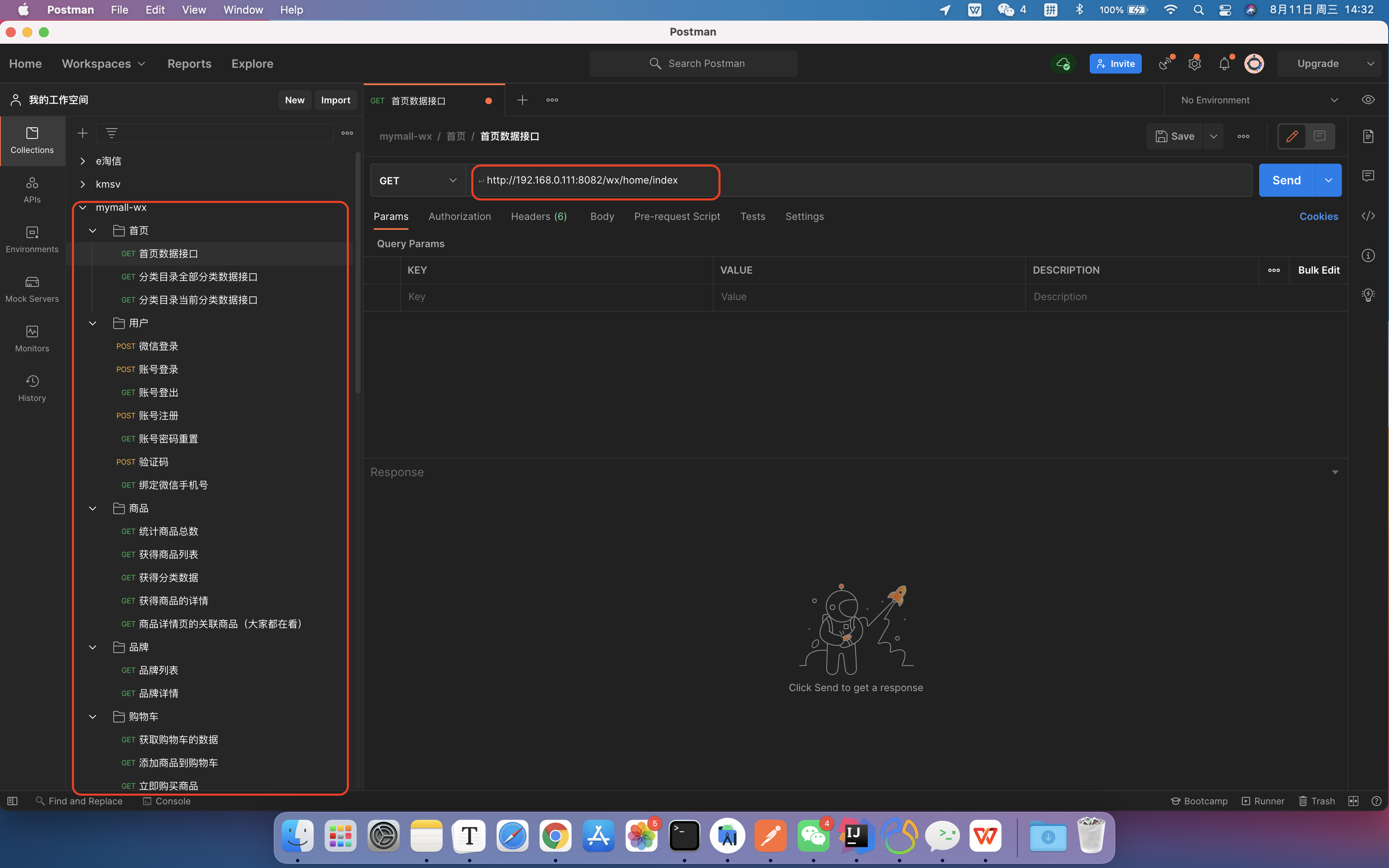Open the No Environment dropdown

1259,100
